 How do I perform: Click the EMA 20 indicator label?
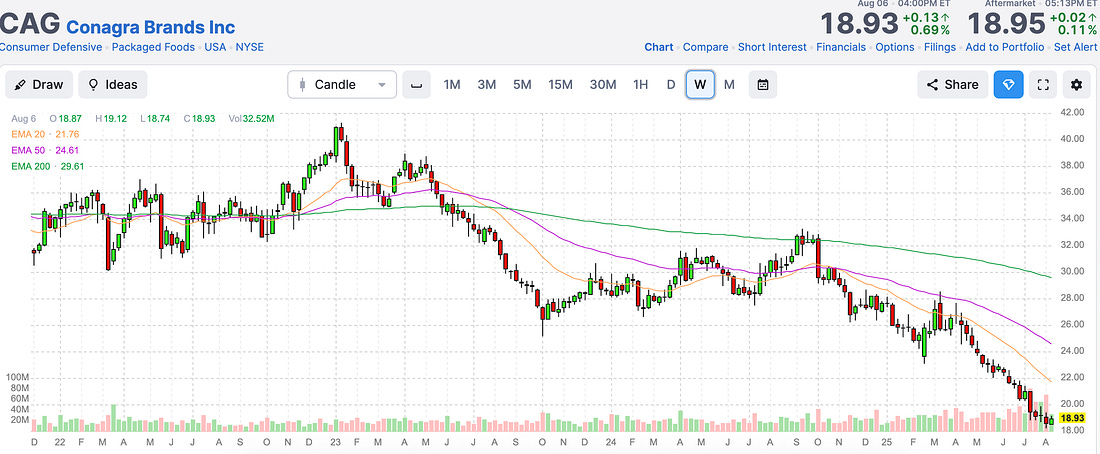tap(45, 134)
